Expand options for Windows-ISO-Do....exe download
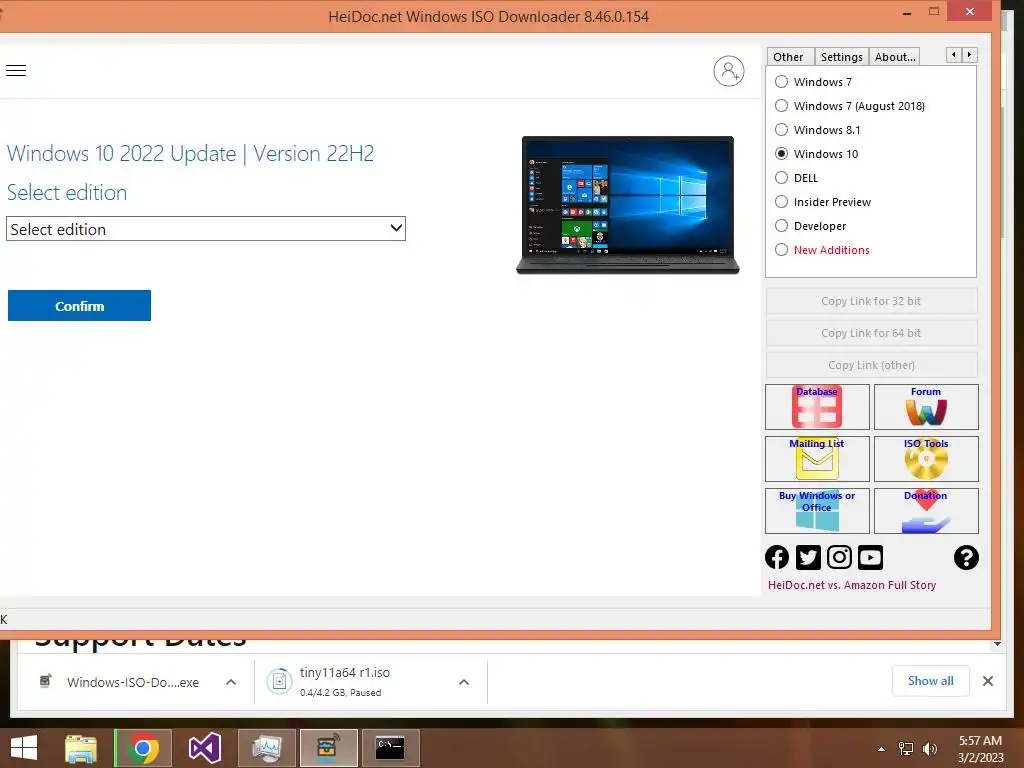The height and width of the screenshot is (768, 1024). coord(231,682)
